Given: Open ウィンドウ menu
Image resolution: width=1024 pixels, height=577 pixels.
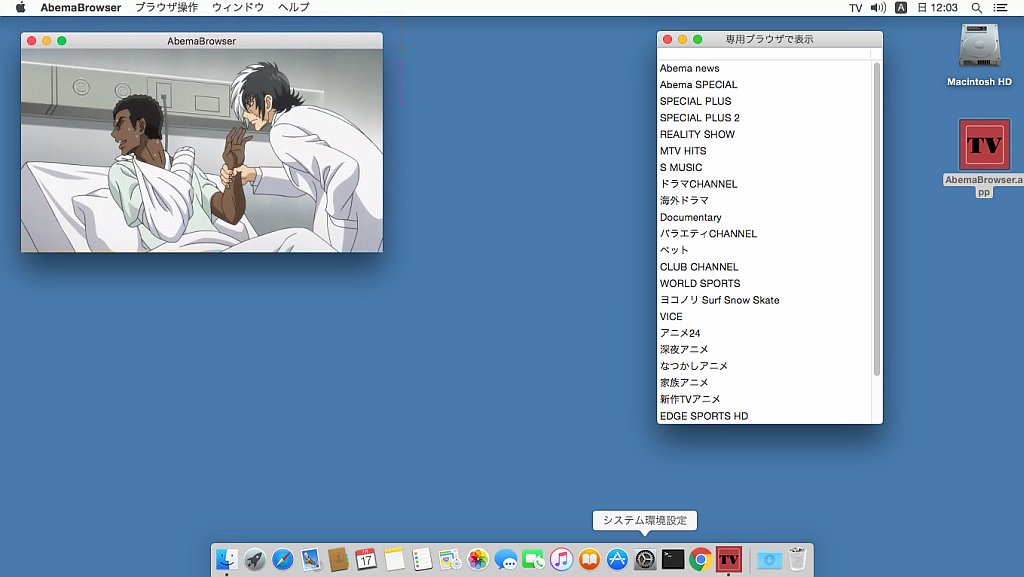Looking at the screenshot, I should click(238, 8).
